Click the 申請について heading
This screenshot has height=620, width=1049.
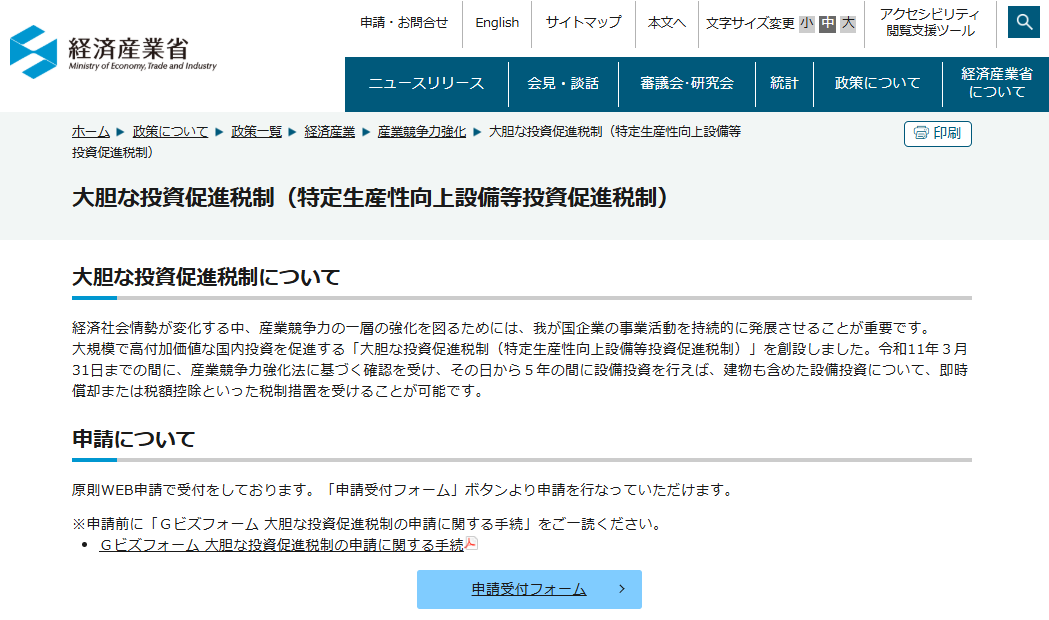[x=133, y=439]
